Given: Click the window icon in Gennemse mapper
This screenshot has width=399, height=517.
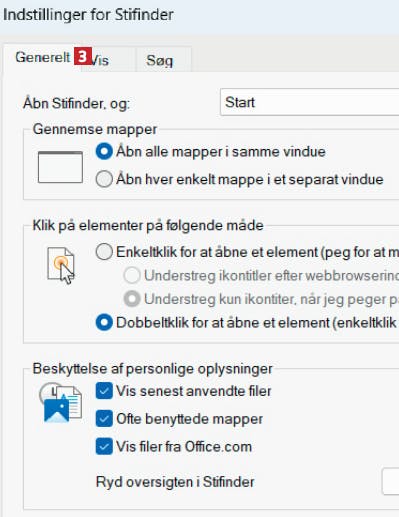Looking at the screenshot, I should pos(60,167).
